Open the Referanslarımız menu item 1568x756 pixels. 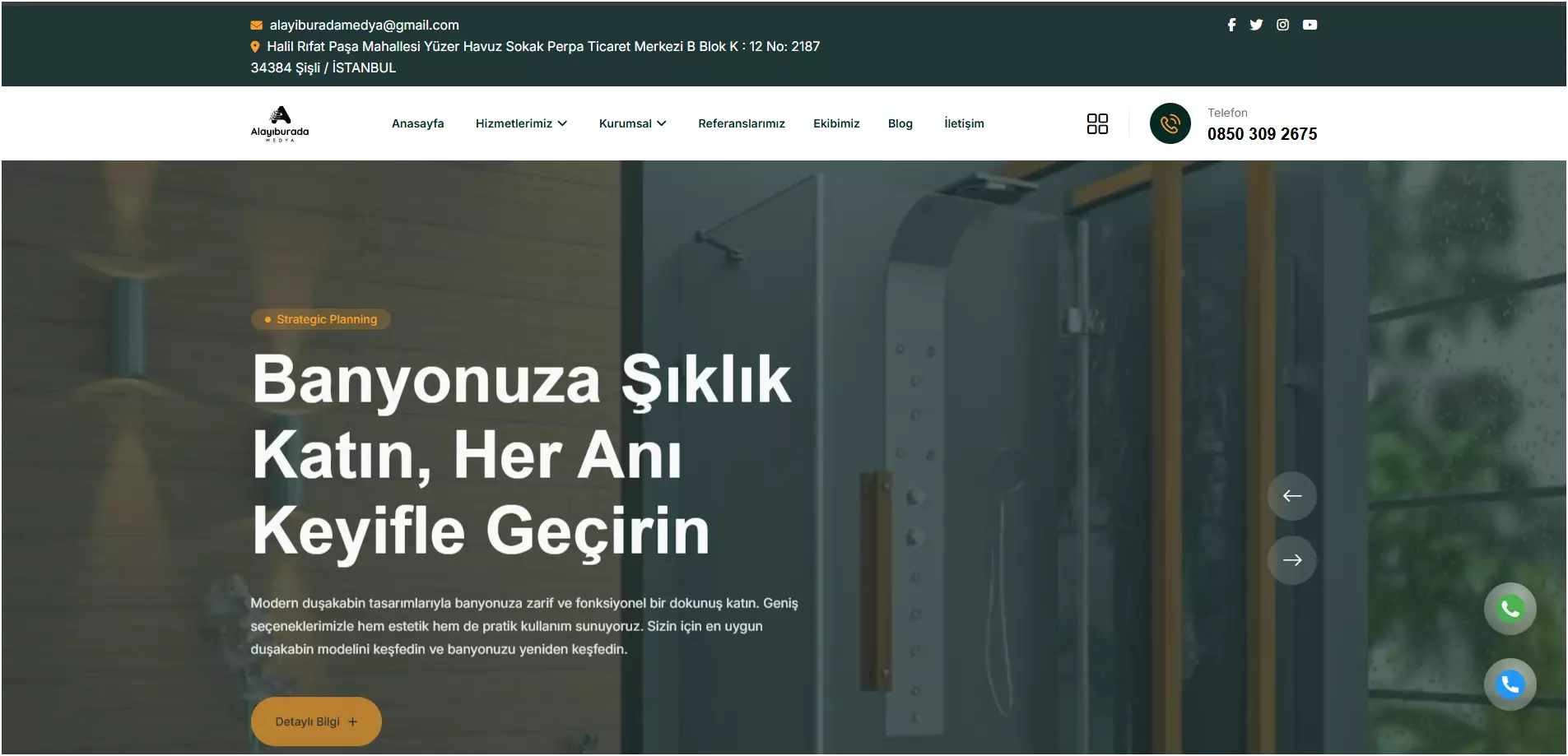[741, 123]
